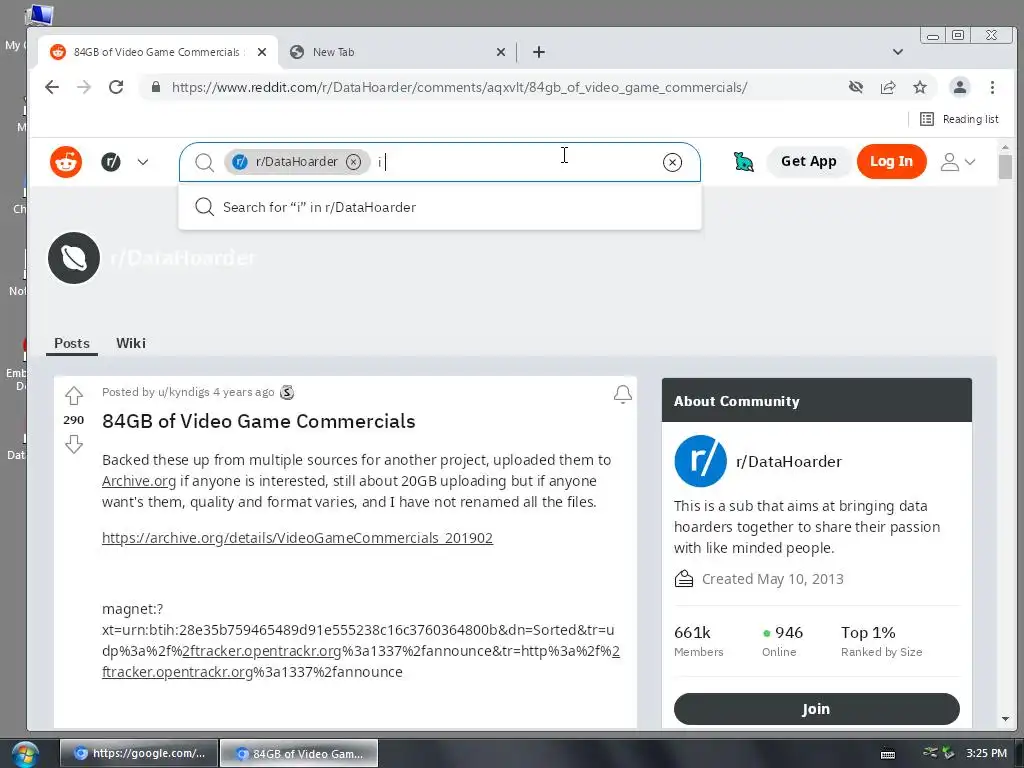Switch to the New Tab tab
This screenshot has height=768, width=1024.
398,52
